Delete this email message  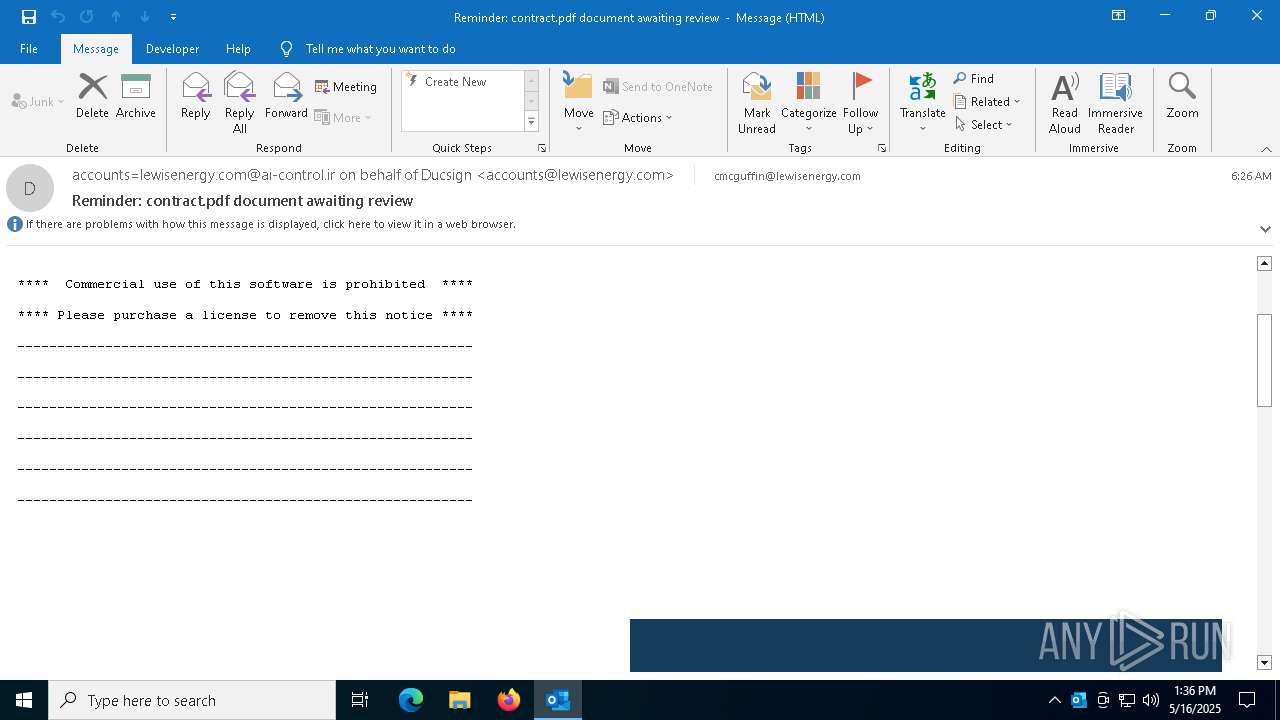92,97
